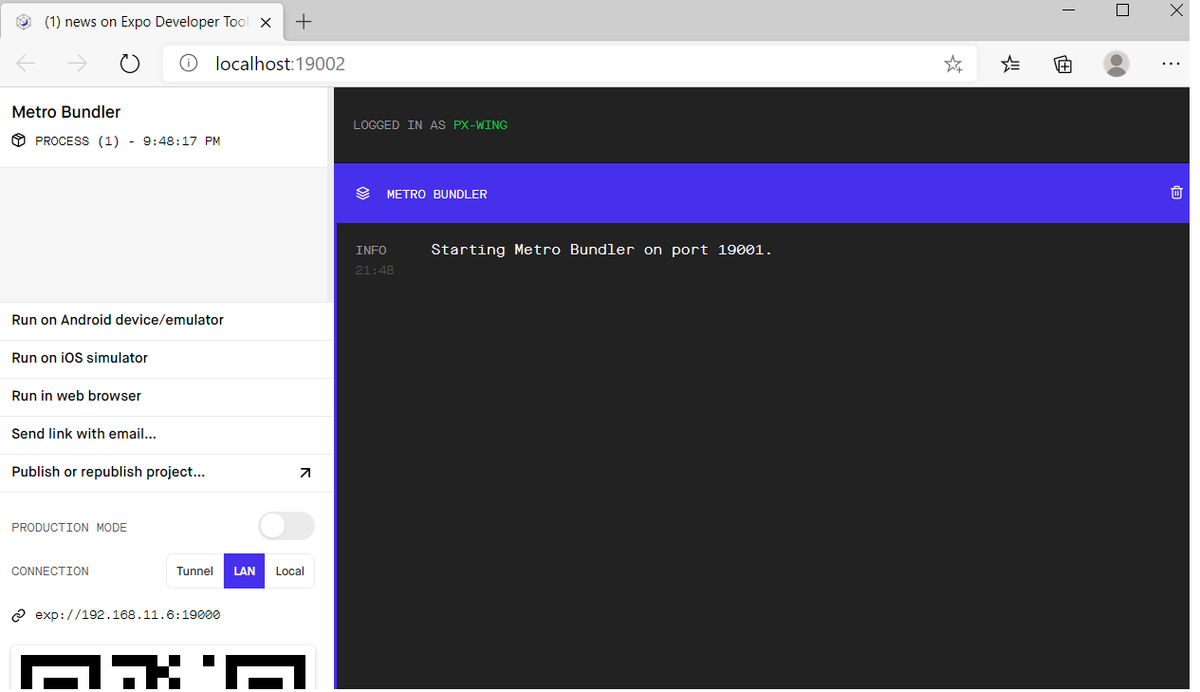Screen dimensions: 1200x692
Task: Reload the localhost page
Action: [x=129, y=64]
